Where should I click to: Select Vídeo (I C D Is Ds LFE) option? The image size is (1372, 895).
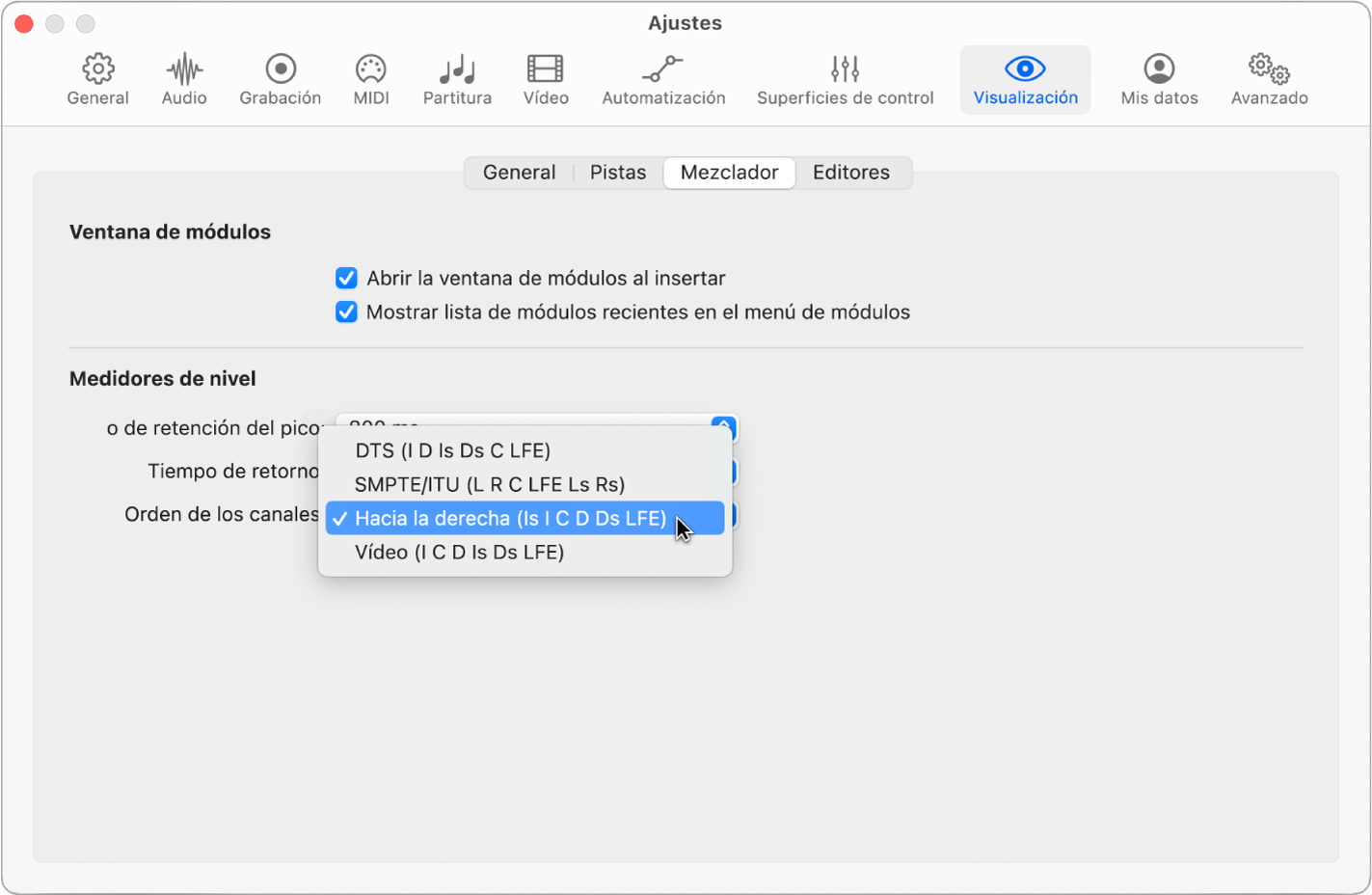459,552
